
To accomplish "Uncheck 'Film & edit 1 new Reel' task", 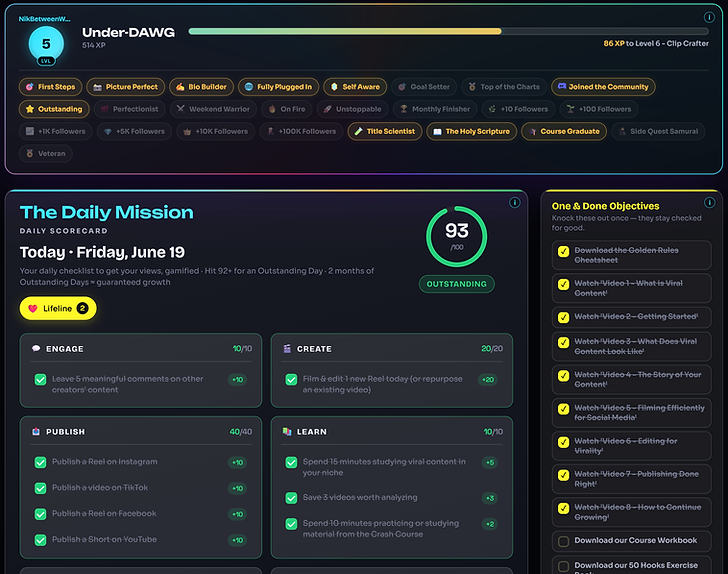I will pyautogui.click(x=291, y=379).
